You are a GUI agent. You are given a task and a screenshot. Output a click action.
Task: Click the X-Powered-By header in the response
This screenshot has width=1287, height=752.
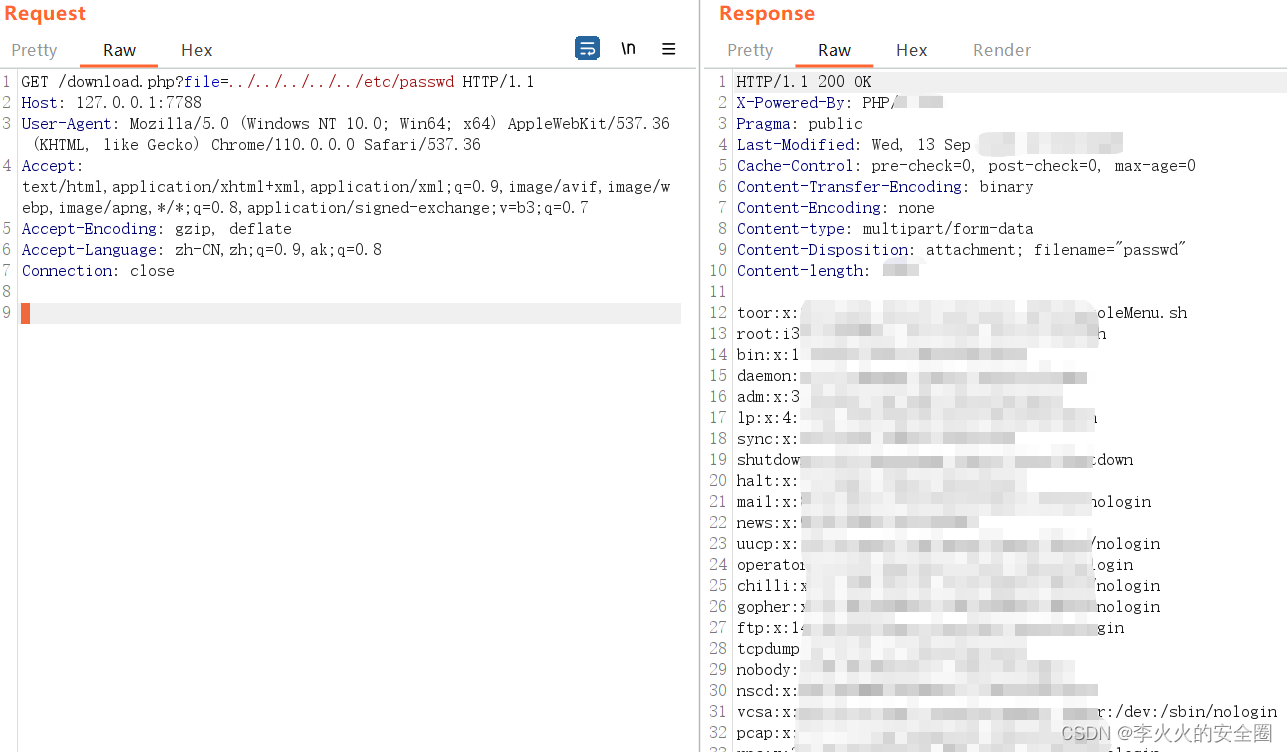(840, 103)
